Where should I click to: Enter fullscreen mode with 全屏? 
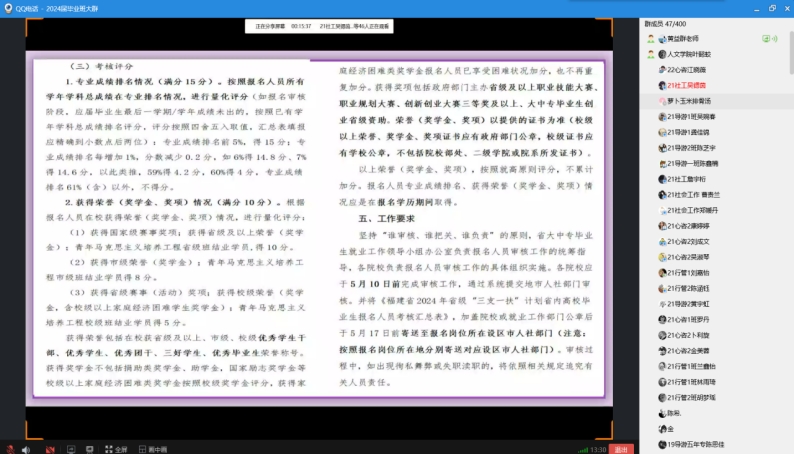coord(114,449)
